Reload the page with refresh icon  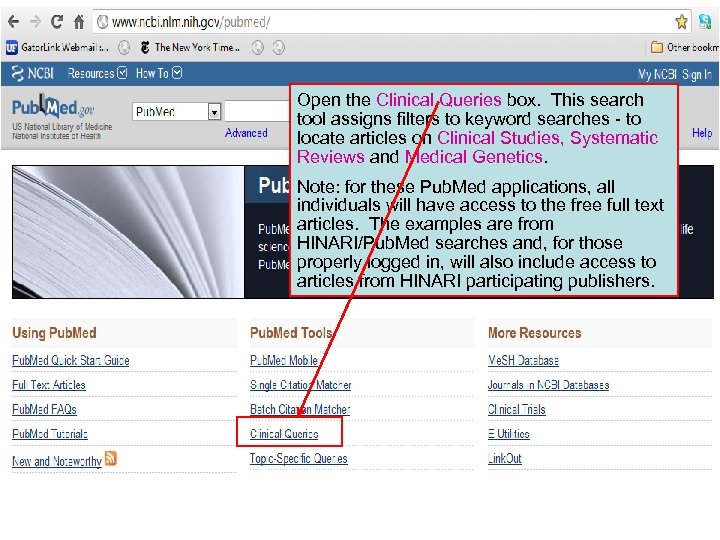pos(57,22)
